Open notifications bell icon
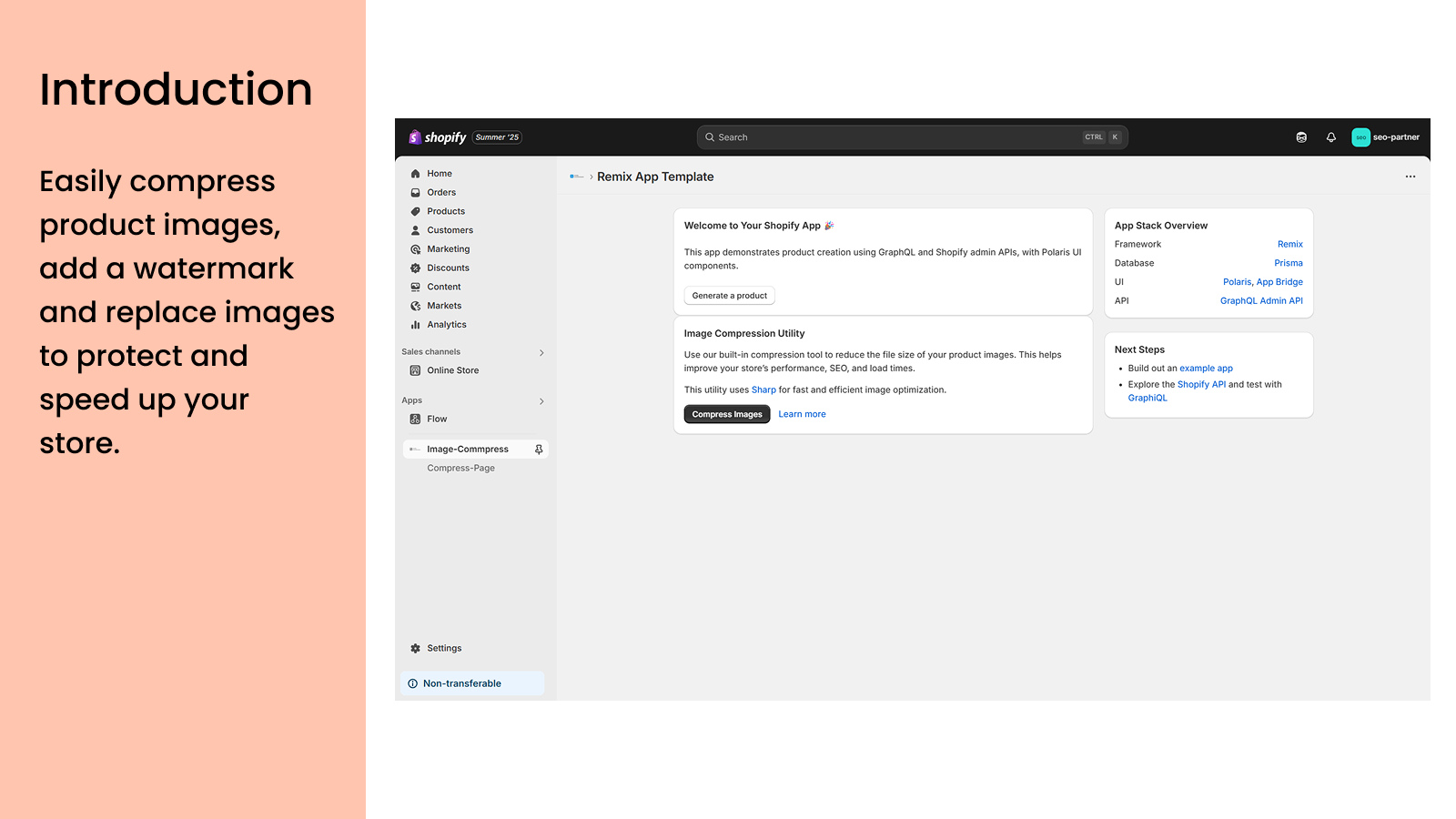This screenshot has width=1456, height=819. [1331, 137]
